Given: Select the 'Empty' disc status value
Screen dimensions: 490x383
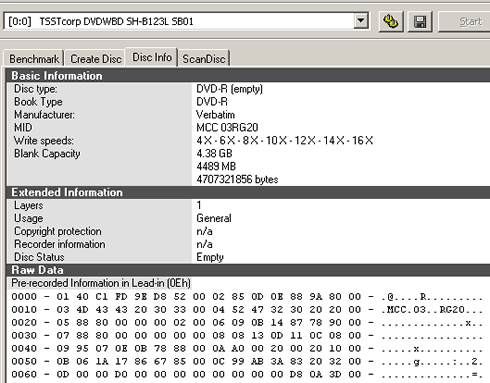Looking at the screenshot, I should point(210,257).
